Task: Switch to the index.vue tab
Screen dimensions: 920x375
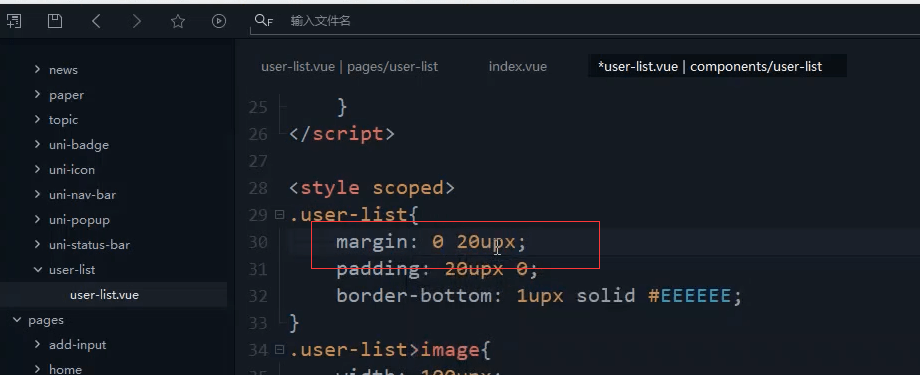Action: click(518, 66)
